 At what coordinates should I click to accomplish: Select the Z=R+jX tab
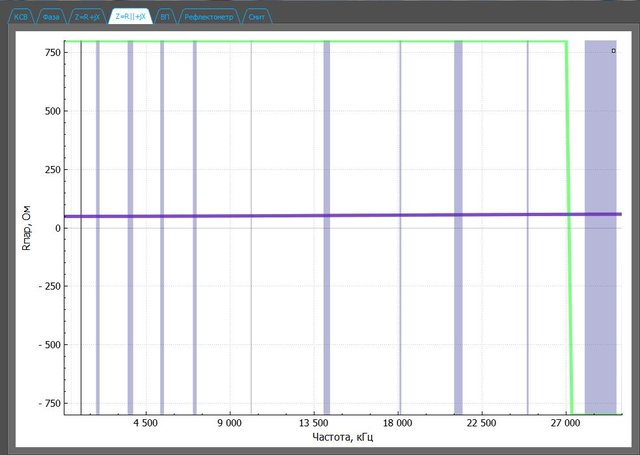click(x=86, y=18)
